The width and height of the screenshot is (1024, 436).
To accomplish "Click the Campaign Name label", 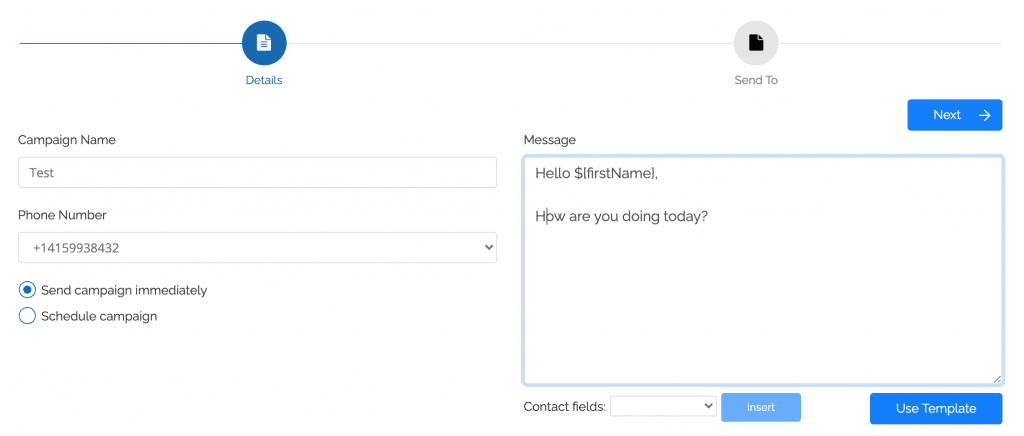I will coord(66,139).
